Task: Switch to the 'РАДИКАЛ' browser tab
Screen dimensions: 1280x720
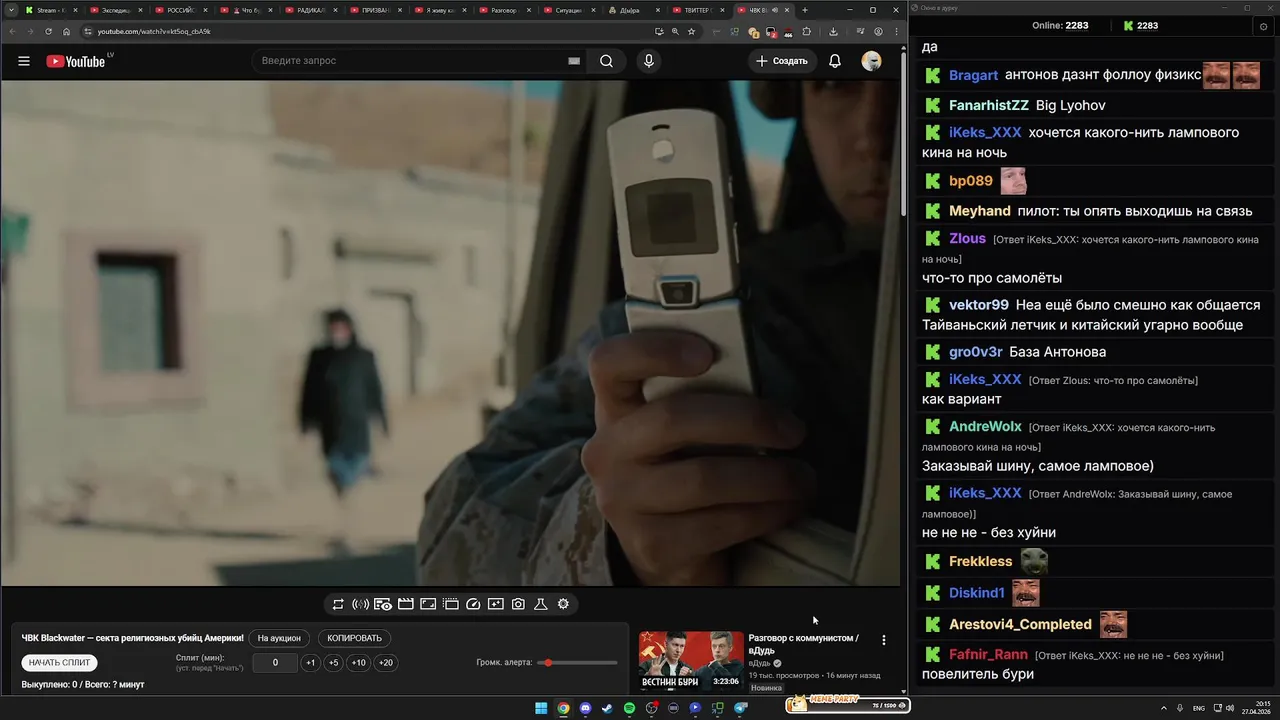Action: click(311, 10)
